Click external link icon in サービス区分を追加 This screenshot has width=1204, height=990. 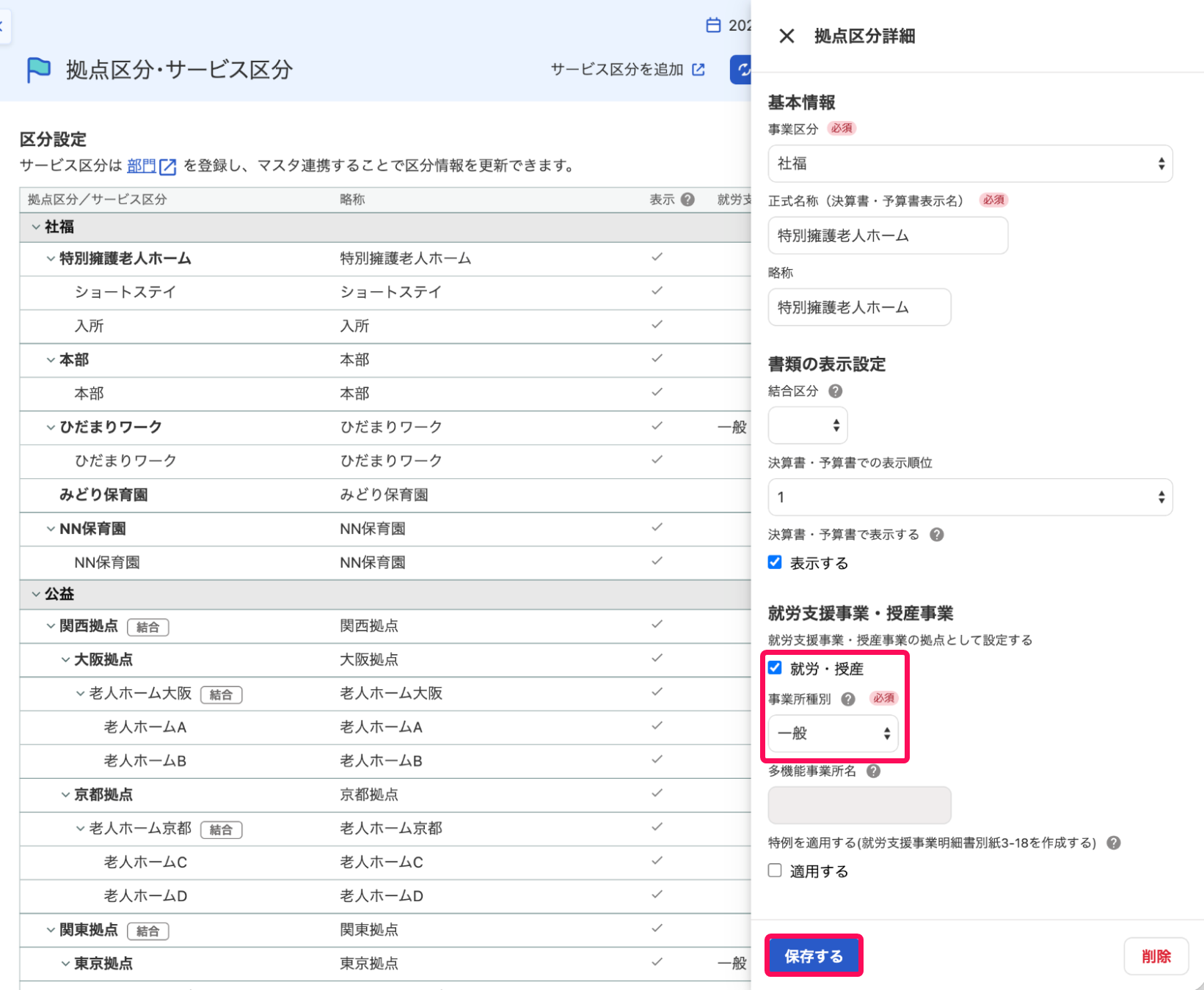[x=698, y=70]
